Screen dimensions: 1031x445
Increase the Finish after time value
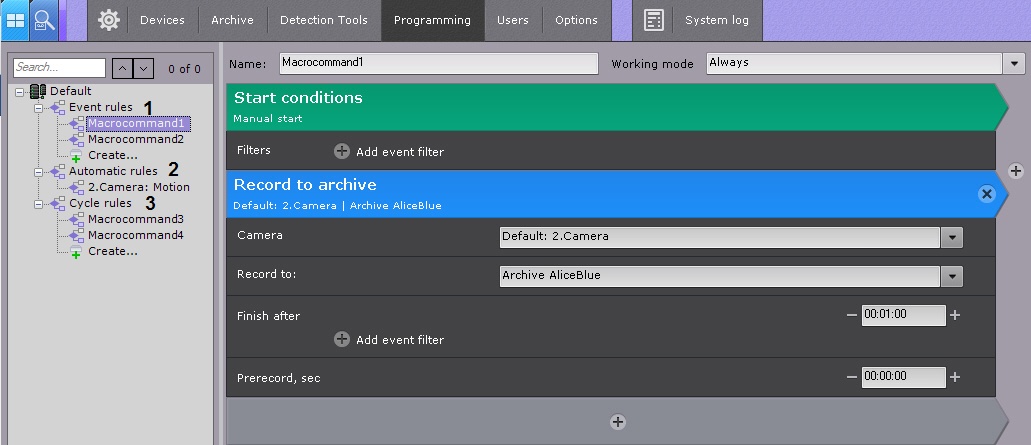click(955, 315)
